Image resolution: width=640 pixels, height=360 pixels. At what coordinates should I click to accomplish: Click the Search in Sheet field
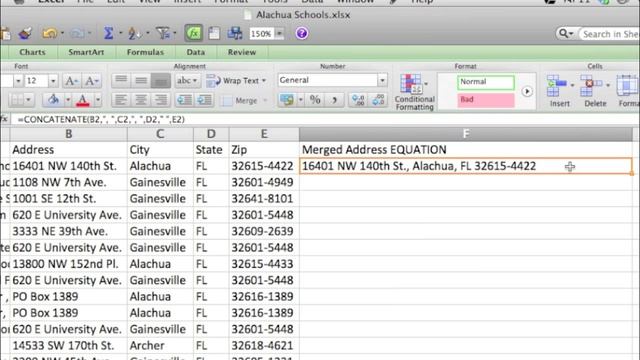pyautogui.click(x=610, y=34)
